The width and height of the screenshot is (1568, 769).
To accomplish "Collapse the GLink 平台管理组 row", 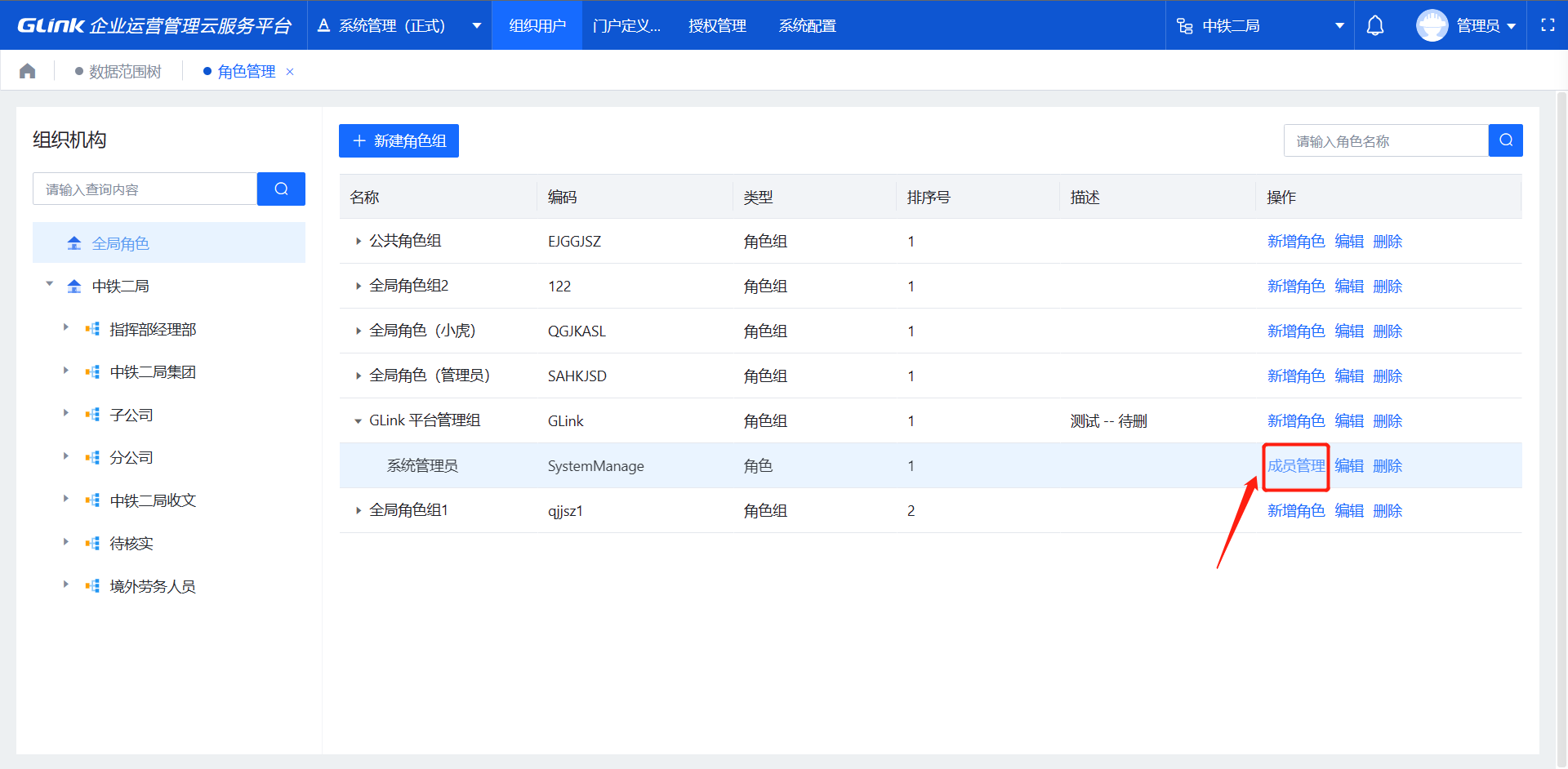I will point(358,421).
